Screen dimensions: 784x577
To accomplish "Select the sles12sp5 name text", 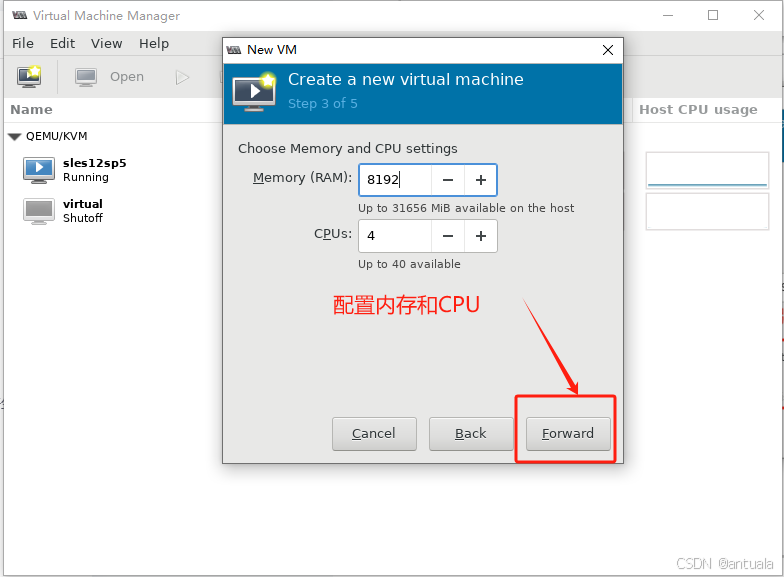I will 94,163.
